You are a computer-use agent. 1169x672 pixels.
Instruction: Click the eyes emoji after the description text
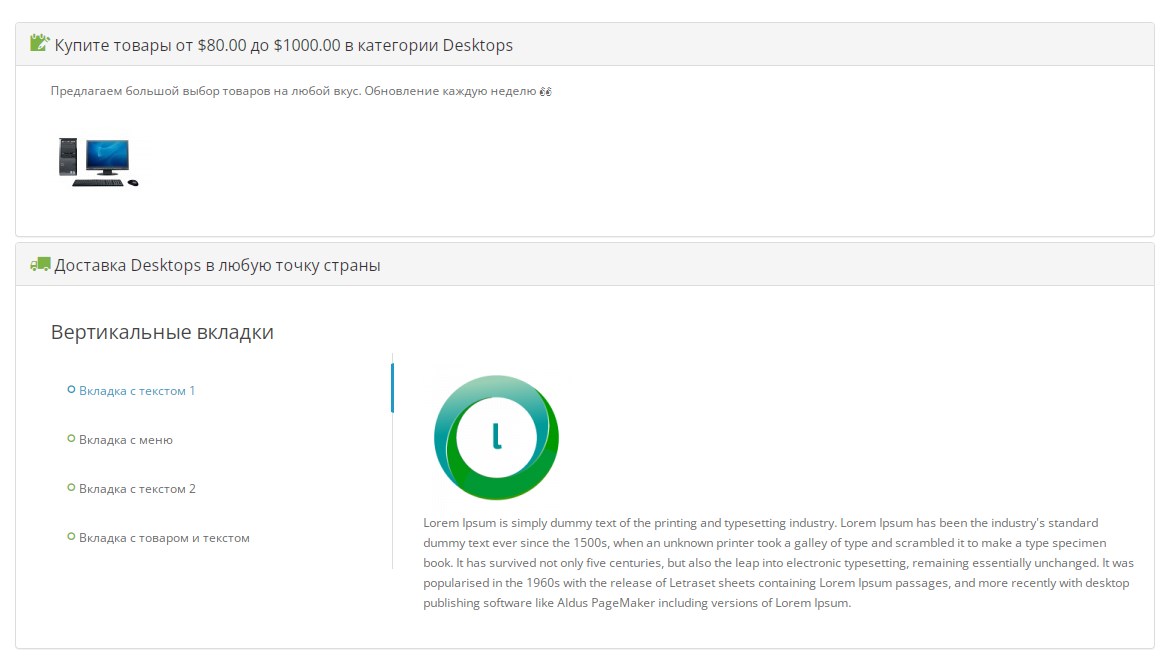tap(545, 92)
